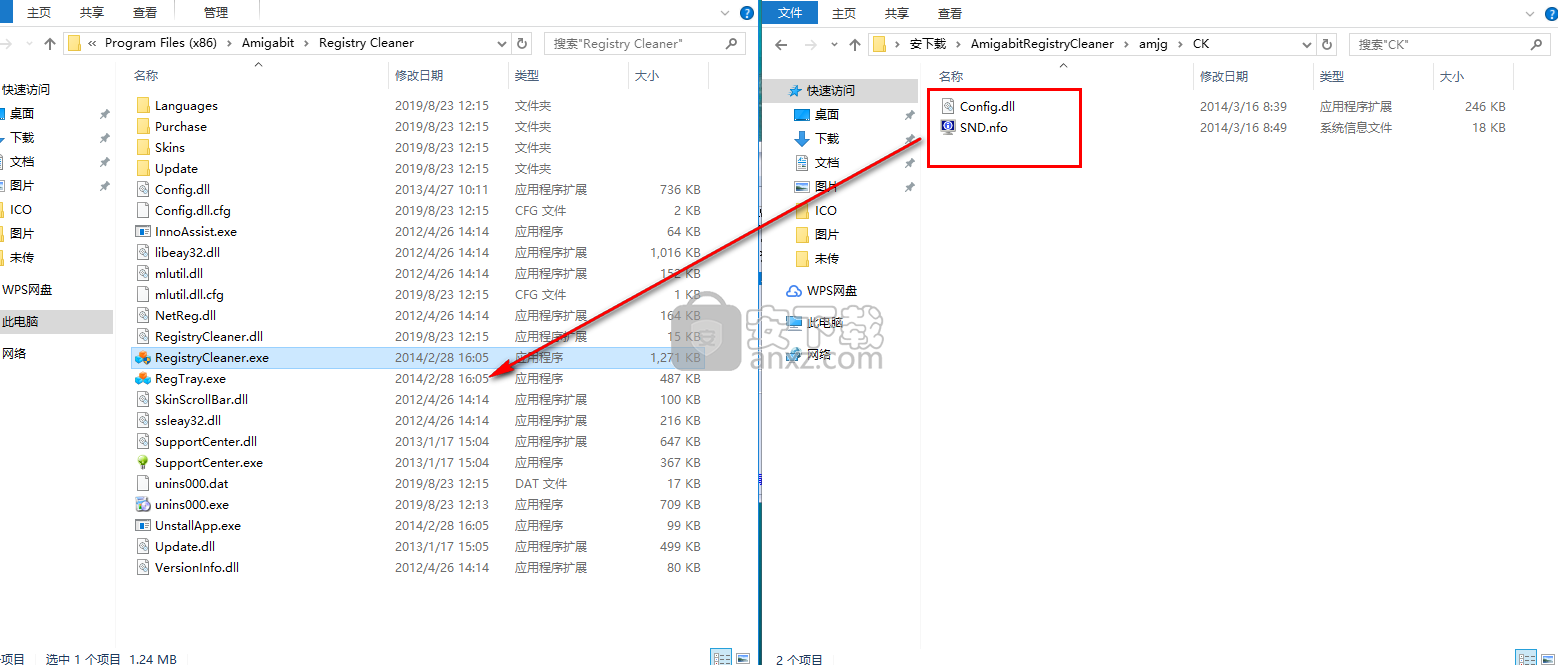Select 未传 folder in left sidebar
This screenshot has width=1558, height=665.
tap(22, 257)
